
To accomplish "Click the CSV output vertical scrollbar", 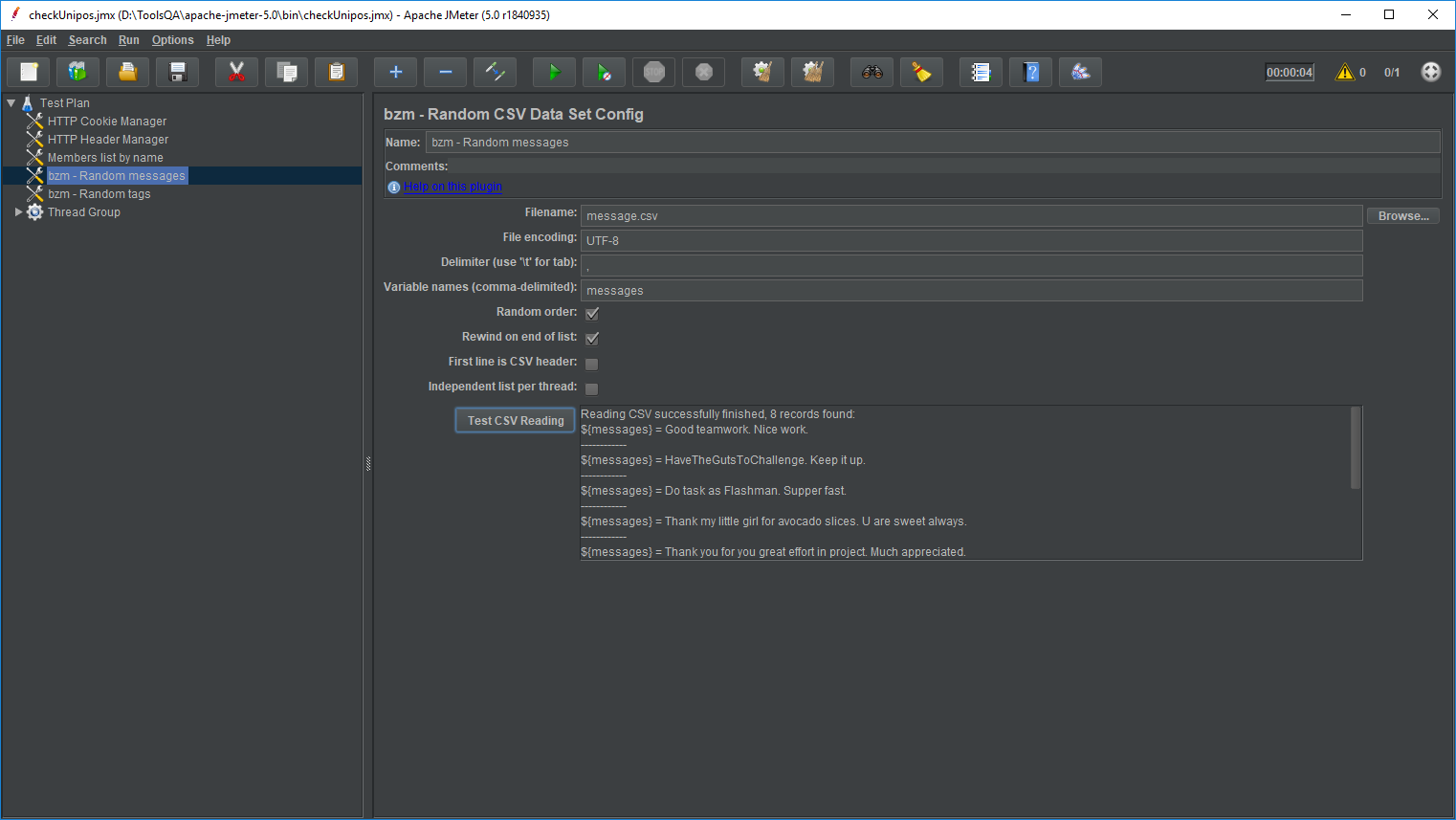I will (x=1356, y=448).
